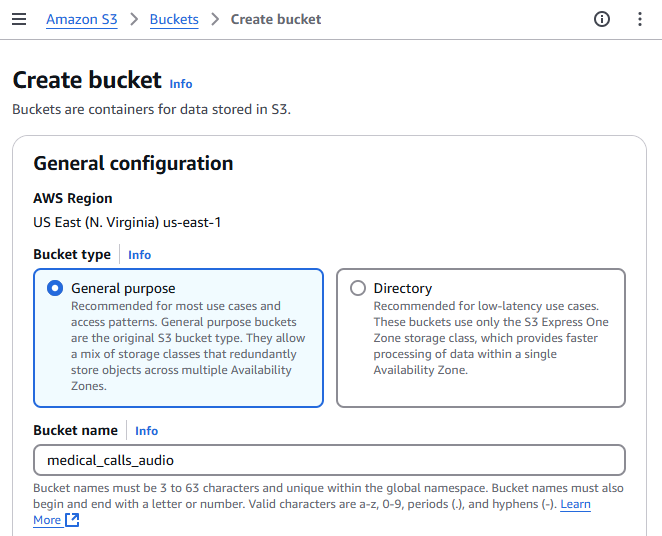Focus the Bucket name text field
Viewport: 662px width, 536px height.
pyautogui.click(x=329, y=460)
